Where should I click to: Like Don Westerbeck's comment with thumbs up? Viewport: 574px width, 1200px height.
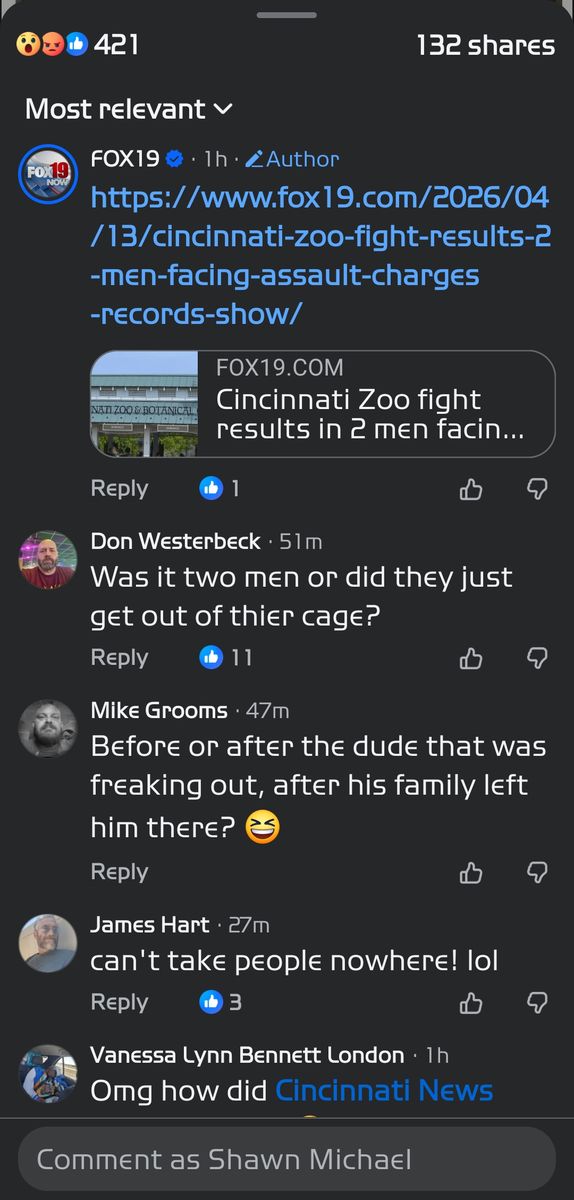(x=471, y=658)
